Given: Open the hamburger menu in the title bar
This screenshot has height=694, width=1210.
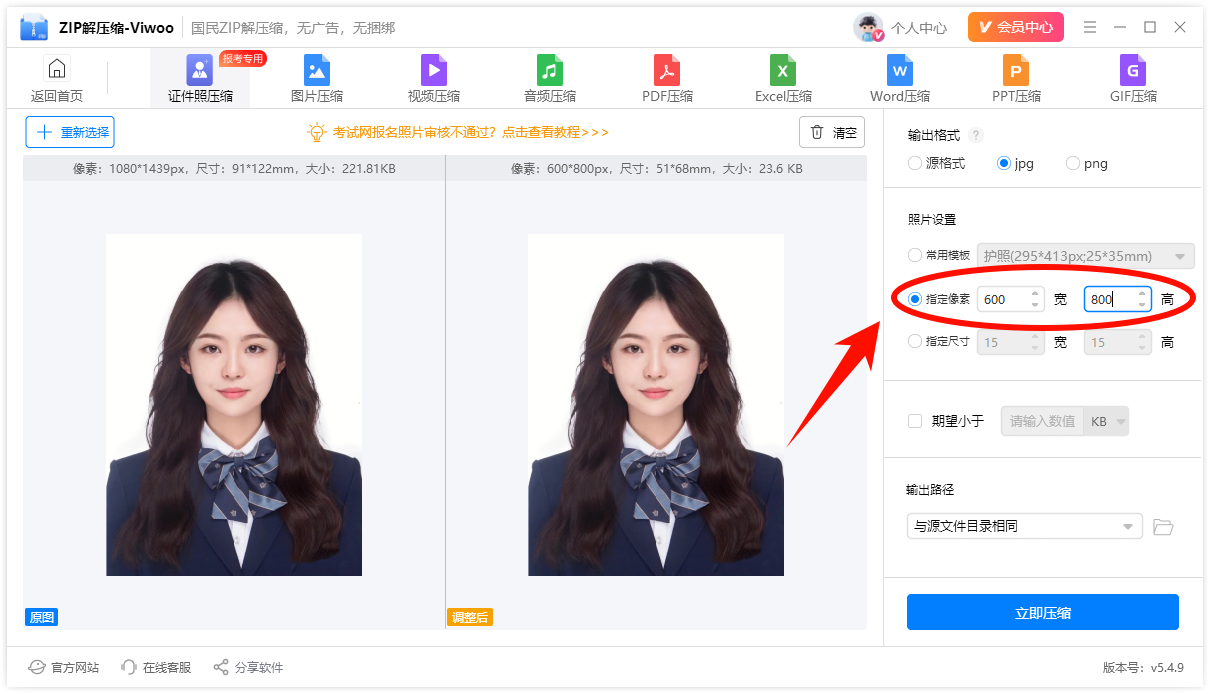Looking at the screenshot, I should coord(1090,27).
